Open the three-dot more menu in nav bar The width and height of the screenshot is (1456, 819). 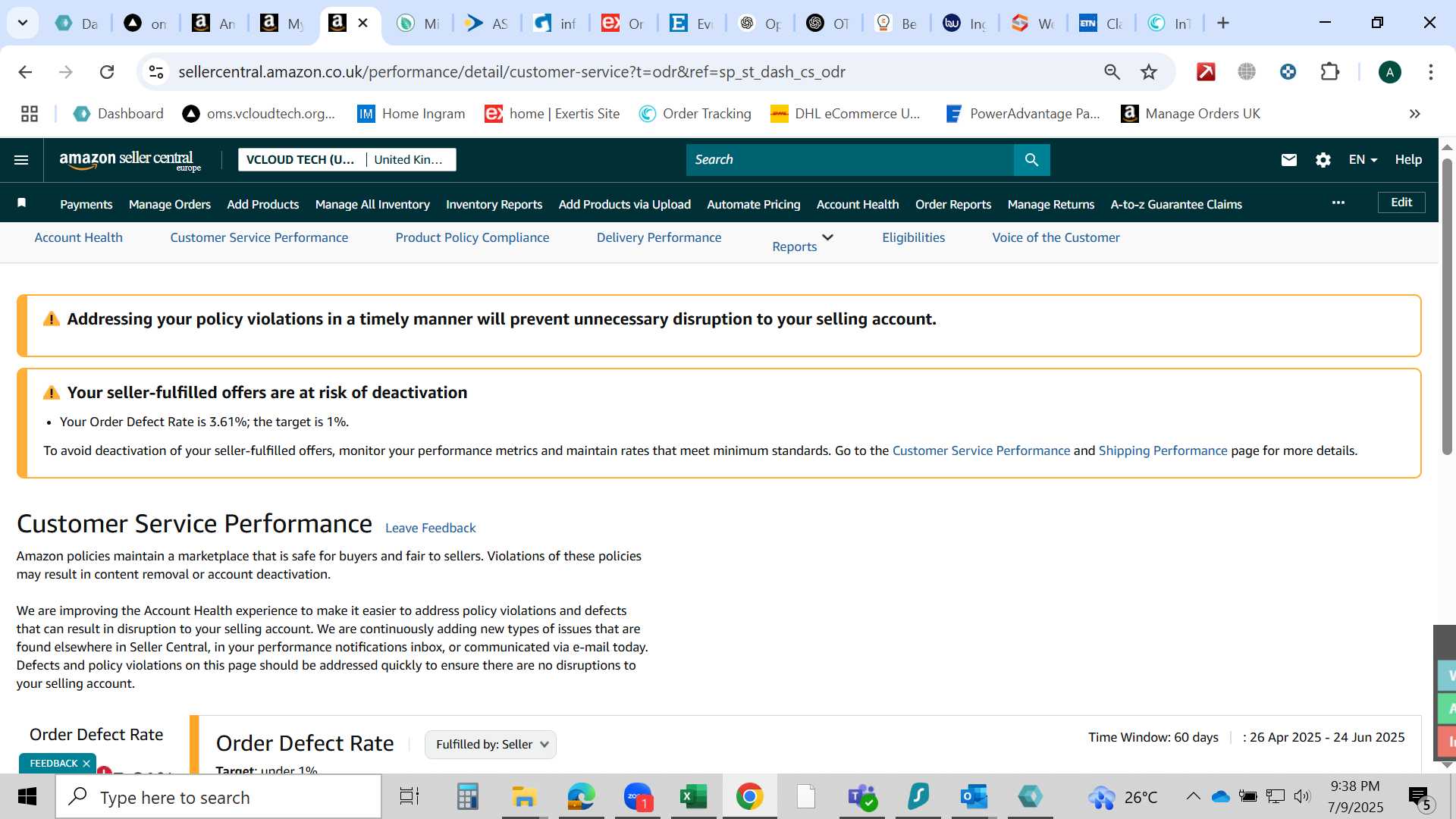coord(1338,202)
